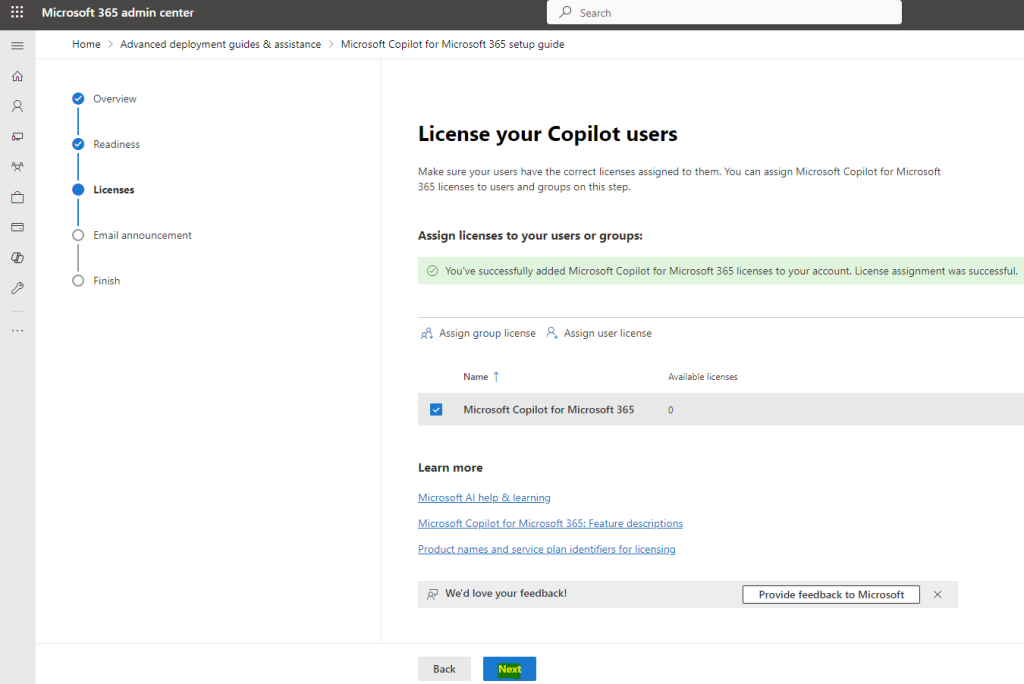1024x684 pixels.
Task: Open Devices icon in sidebar
Action: click(18, 137)
